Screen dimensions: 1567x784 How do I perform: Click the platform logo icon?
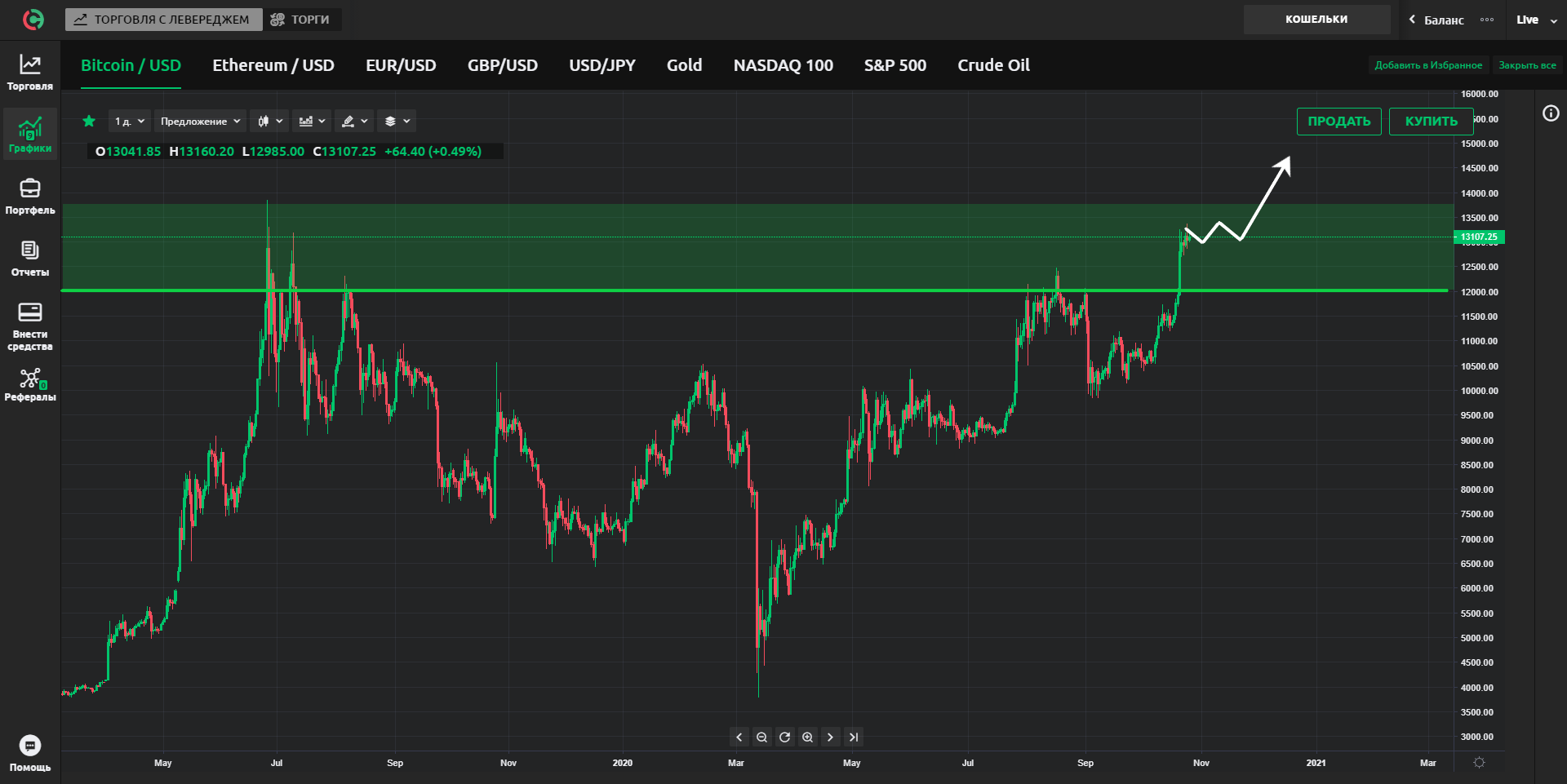[33, 20]
